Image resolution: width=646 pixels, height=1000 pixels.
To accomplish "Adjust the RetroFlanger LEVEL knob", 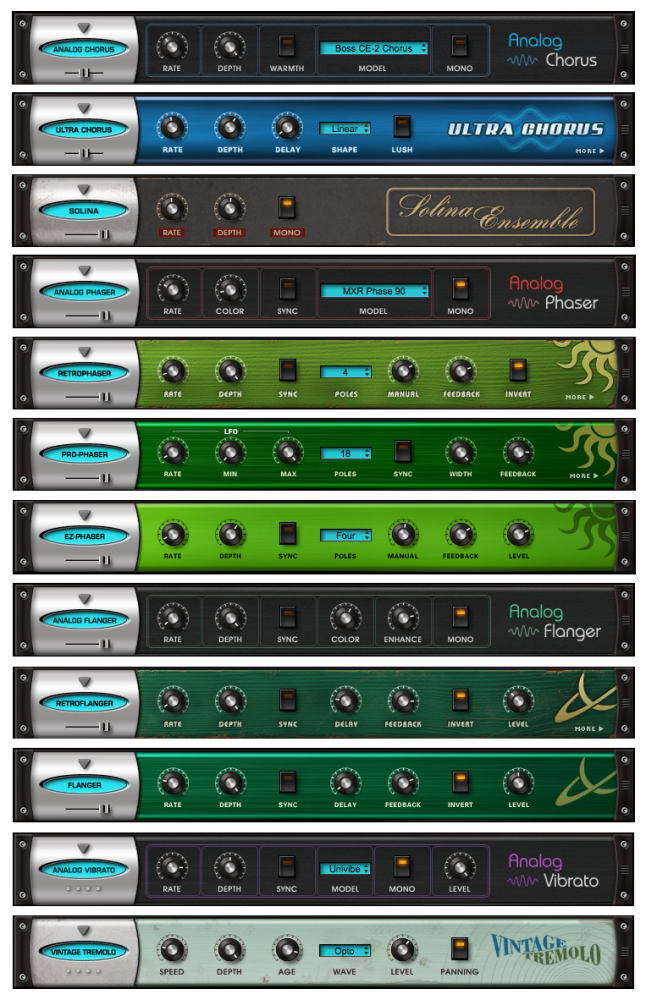I will pos(518,701).
